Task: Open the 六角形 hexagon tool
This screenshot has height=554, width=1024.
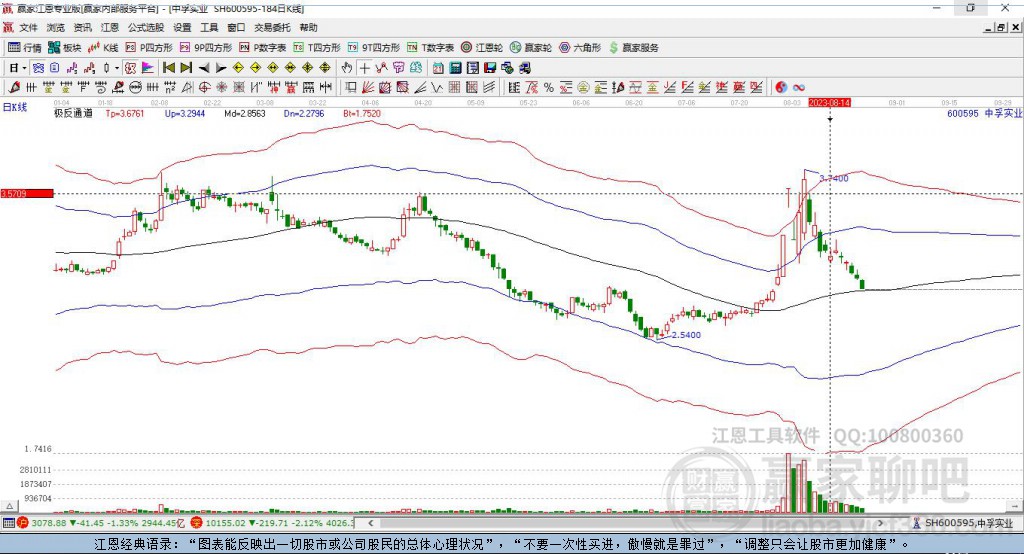Action: point(580,48)
